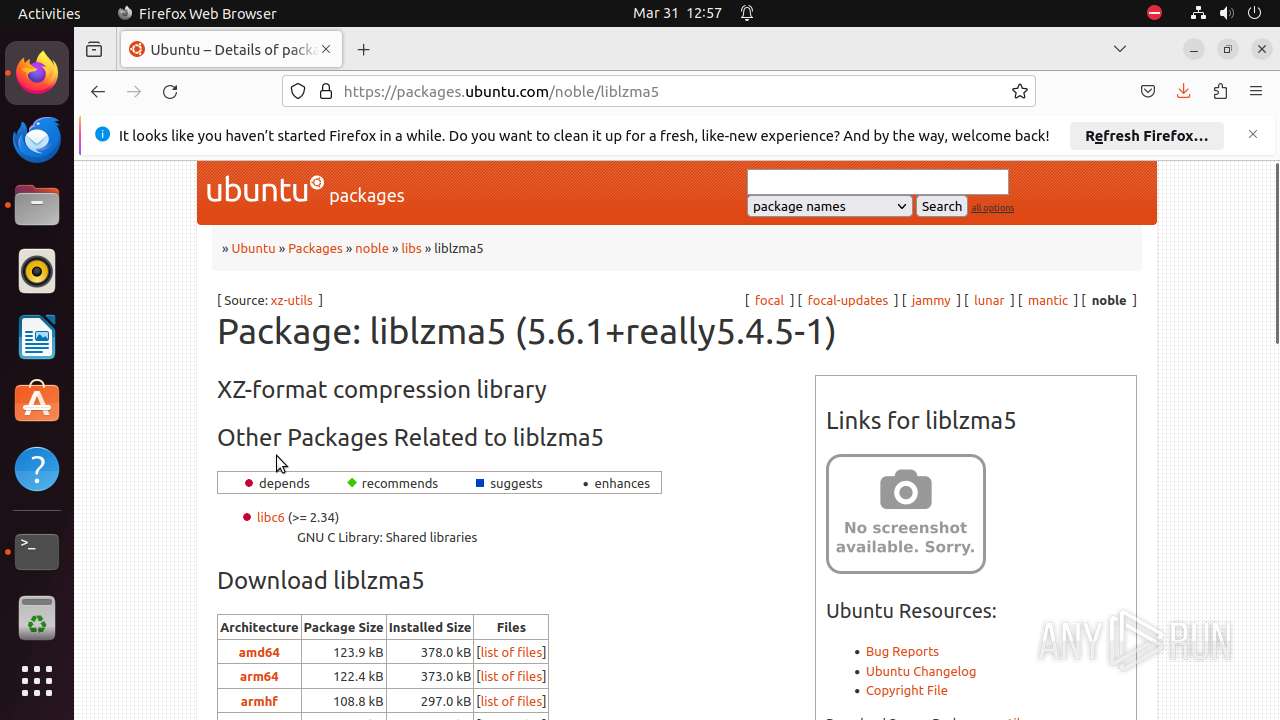This screenshot has height=720, width=1280.
Task: Click the Refresh Firefox button
Action: 1147,135
